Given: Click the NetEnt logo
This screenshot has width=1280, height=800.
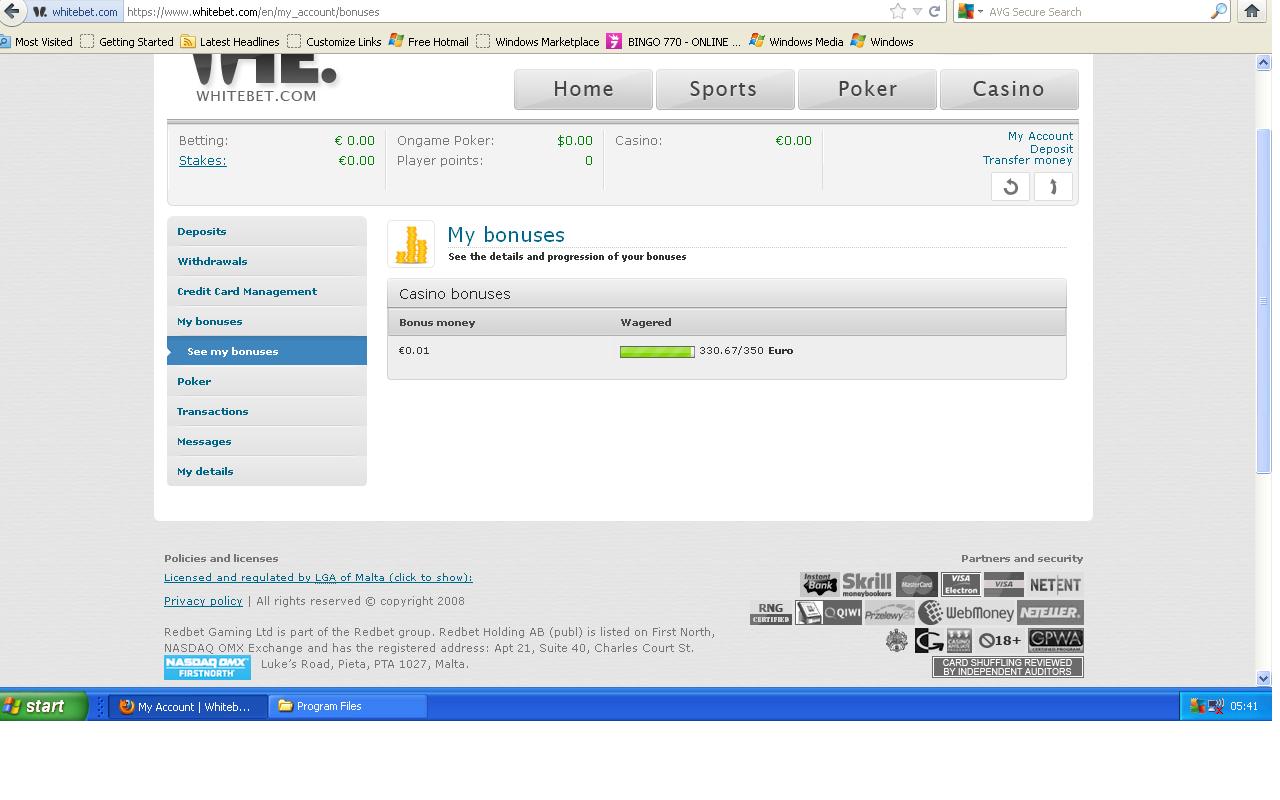Looking at the screenshot, I should tap(1055, 585).
